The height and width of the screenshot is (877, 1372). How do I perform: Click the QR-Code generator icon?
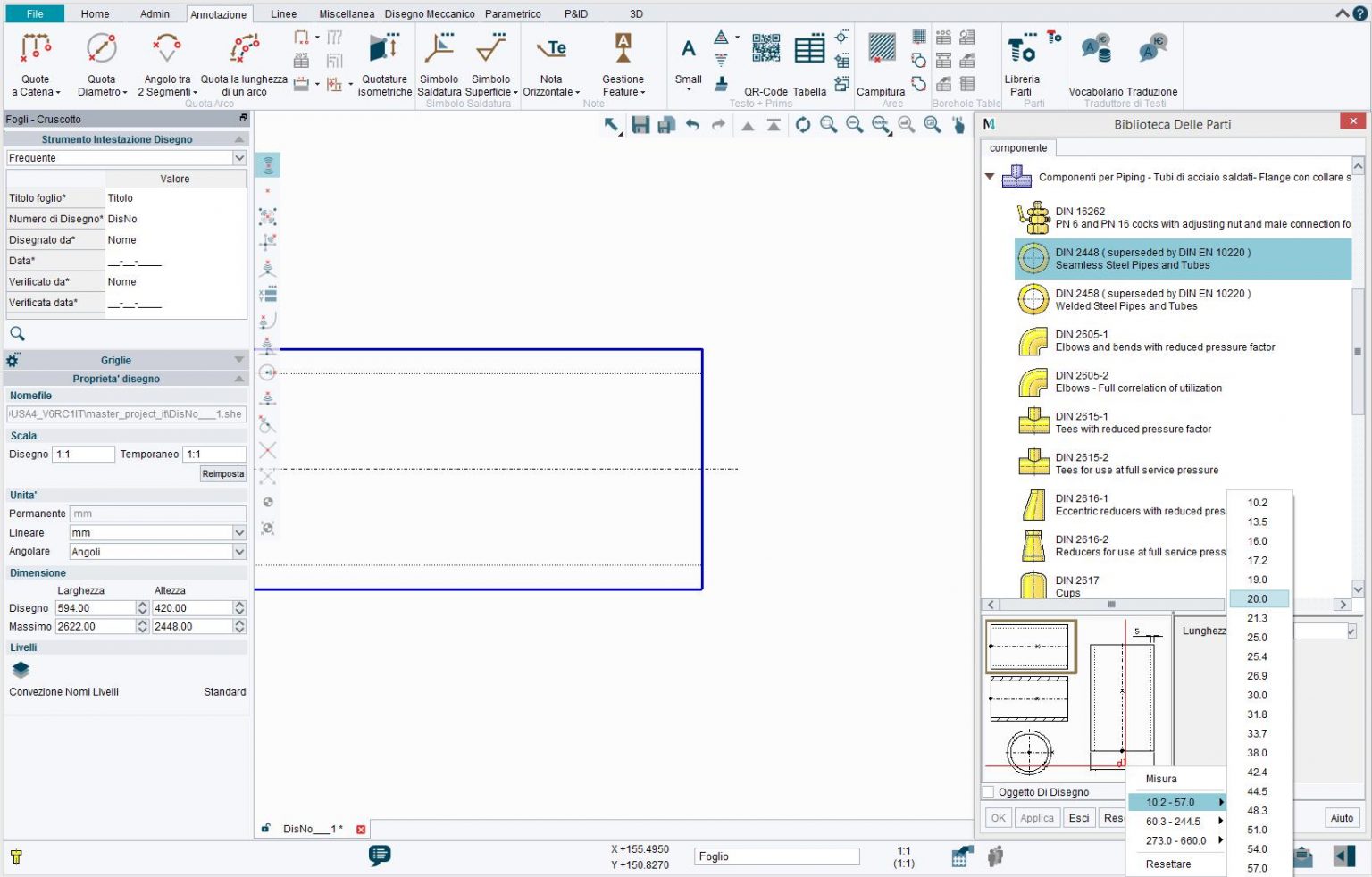point(765,47)
